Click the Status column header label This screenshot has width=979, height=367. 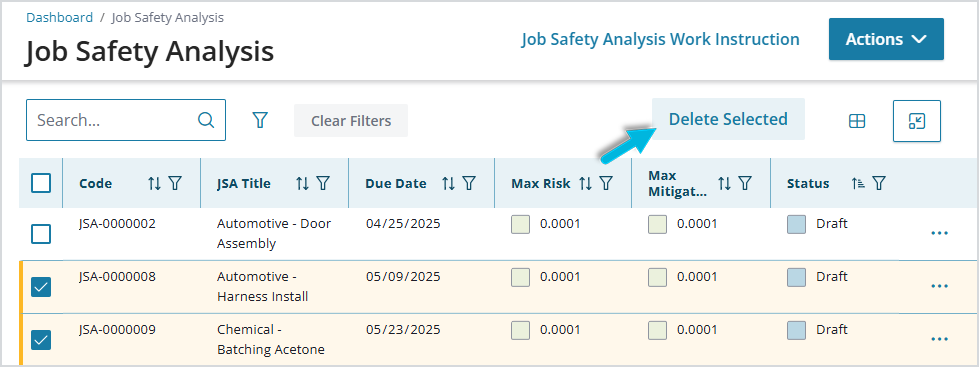(x=808, y=184)
